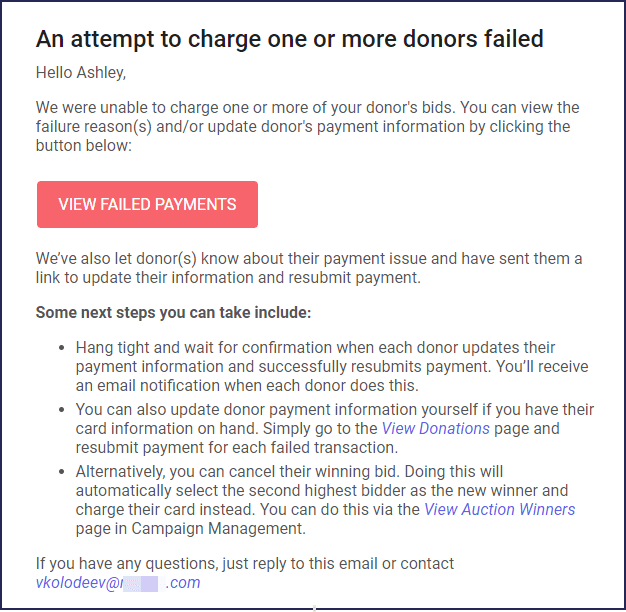This screenshot has width=626, height=612.
Task: Follow the View Auction Winners link
Action: pos(499,509)
